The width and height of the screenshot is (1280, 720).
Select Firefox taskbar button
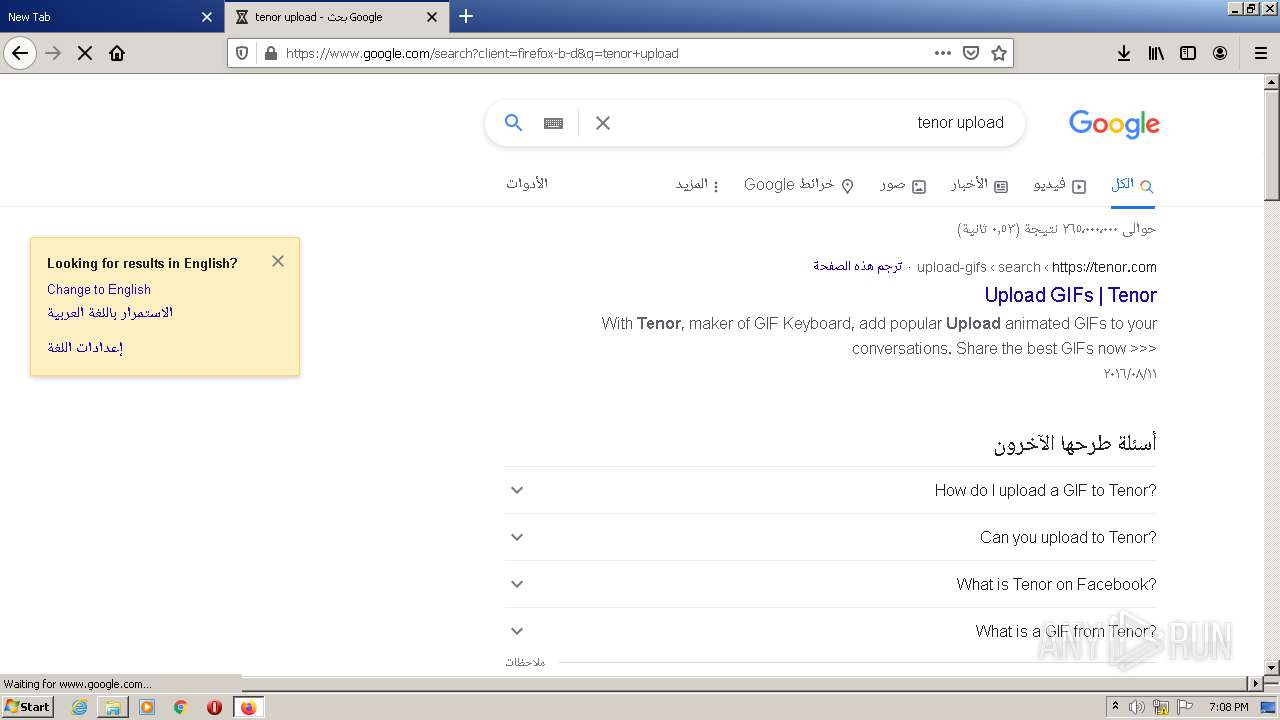click(x=248, y=707)
